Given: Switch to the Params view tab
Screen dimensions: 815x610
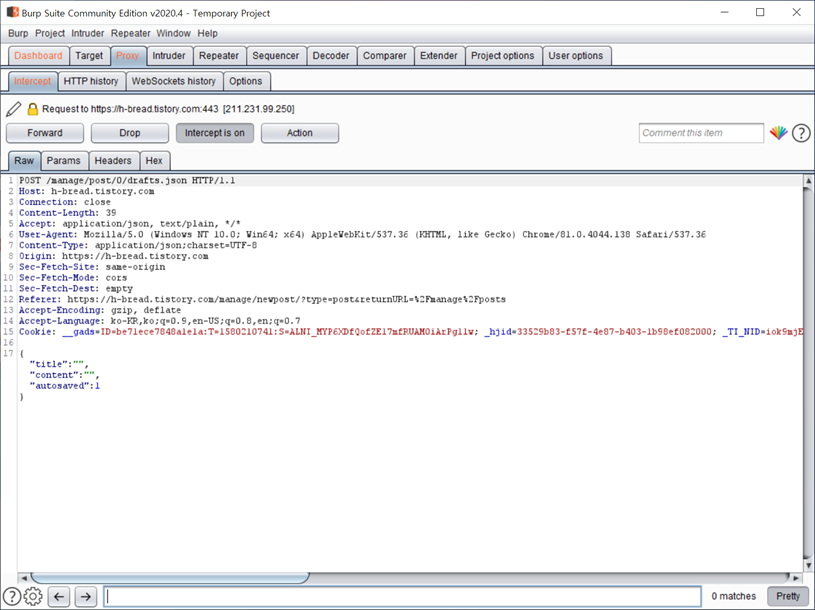Looking at the screenshot, I should (x=63, y=161).
